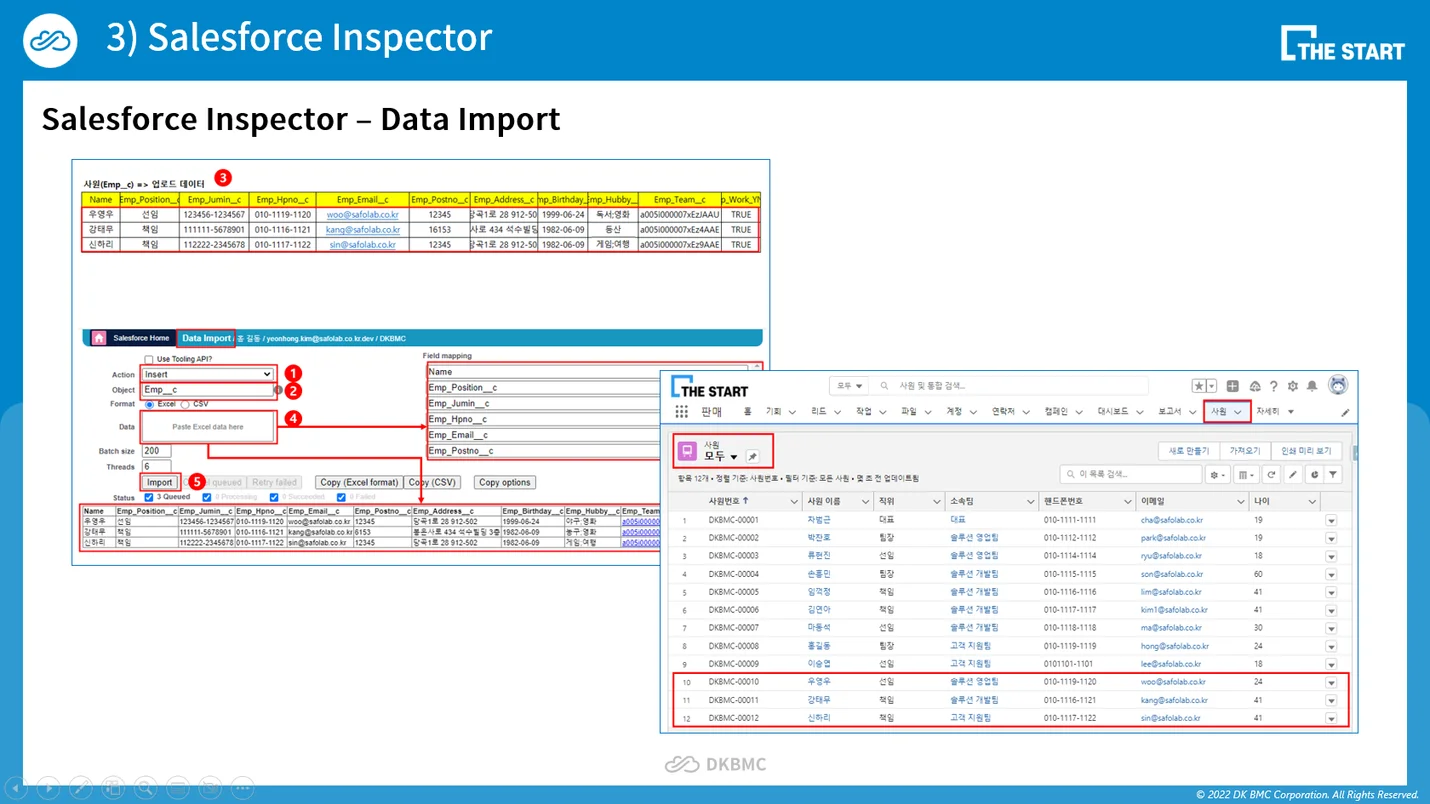The height and width of the screenshot is (804, 1430).
Task: Advance to next slide using slideshow arrow
Action: click(x=49, y=787)
